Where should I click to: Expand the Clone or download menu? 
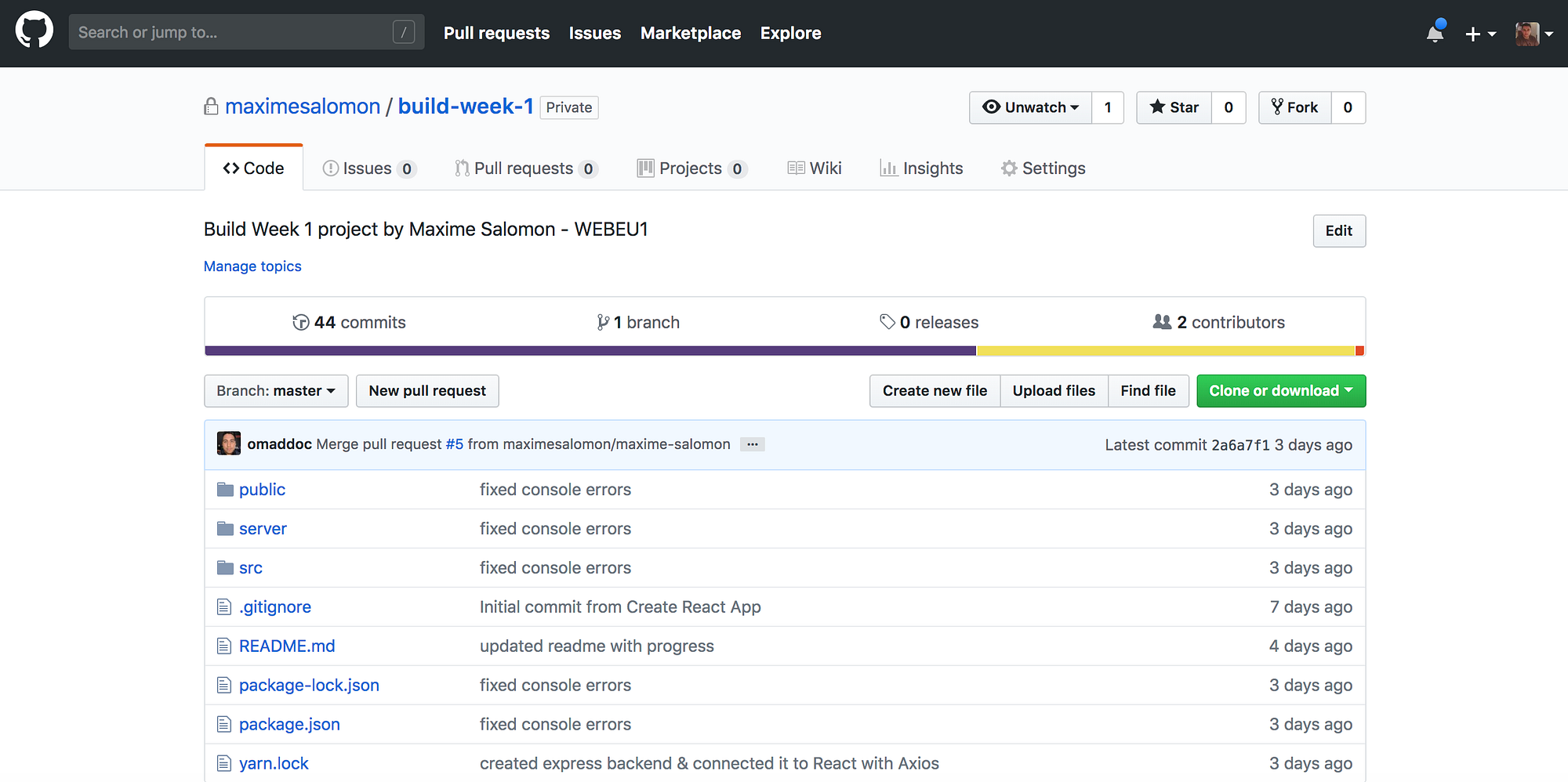[x=1280, y=391]
